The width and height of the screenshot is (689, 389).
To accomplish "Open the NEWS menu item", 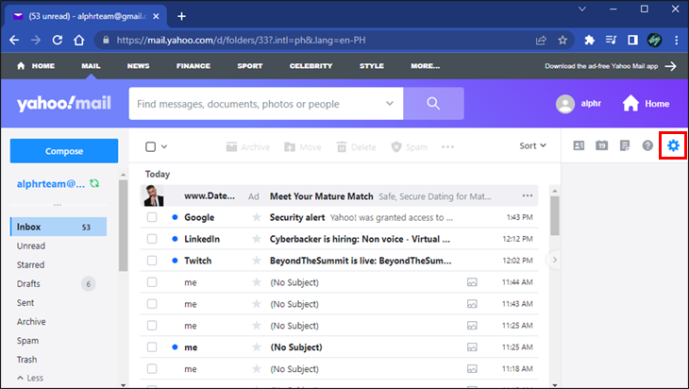I will coord(138,66).
